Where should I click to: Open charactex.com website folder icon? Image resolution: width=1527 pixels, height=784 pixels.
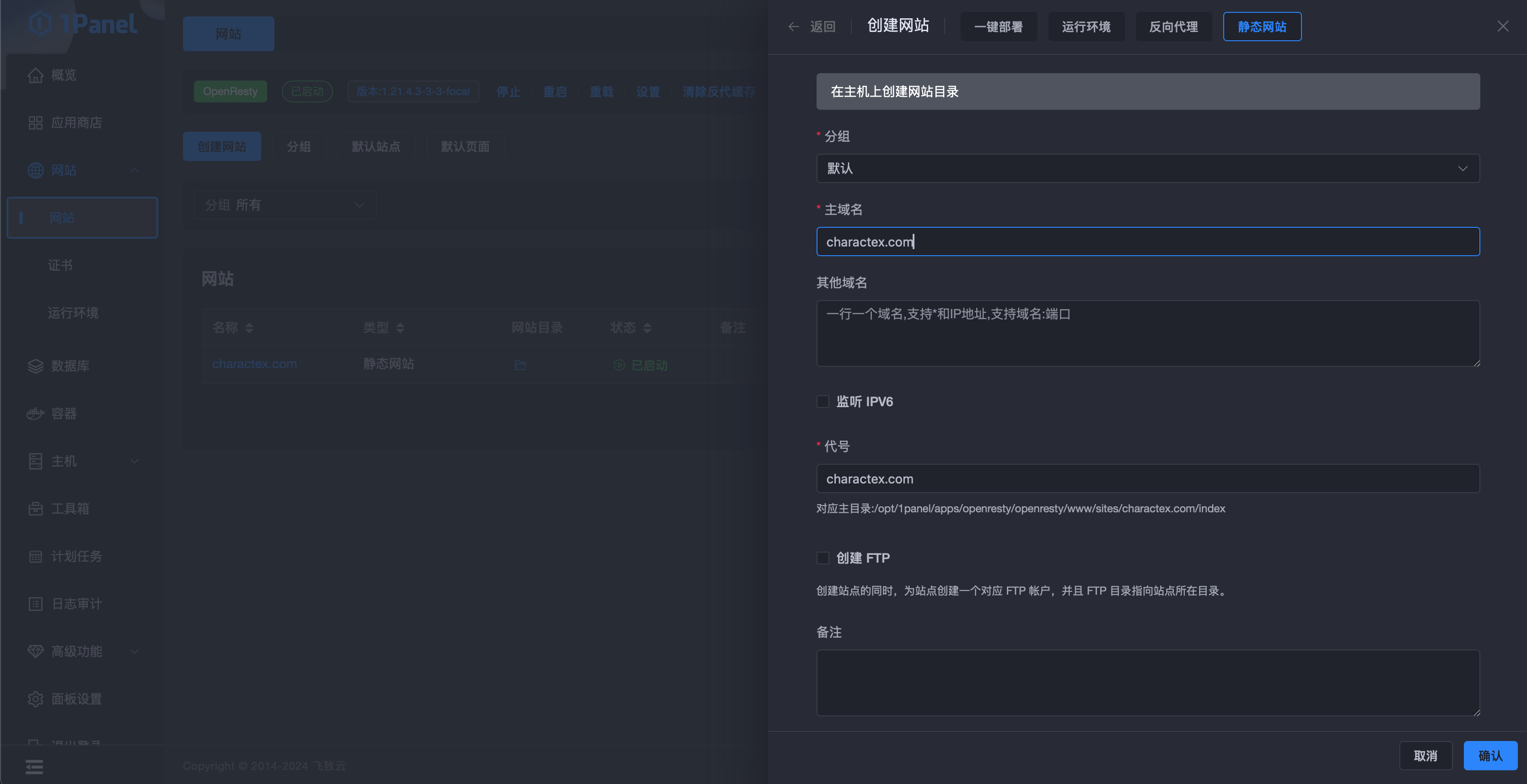pyautogui.click(x=521, y=365)
